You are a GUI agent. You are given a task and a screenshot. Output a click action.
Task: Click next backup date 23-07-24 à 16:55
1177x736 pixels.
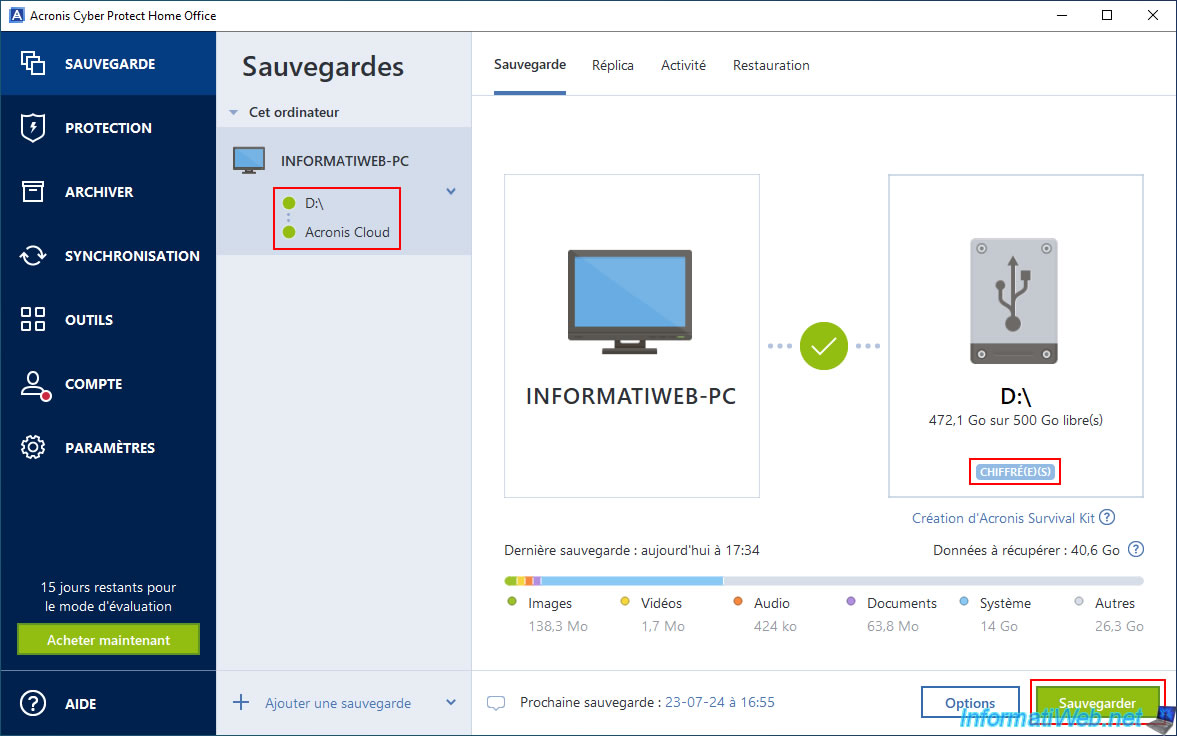720,703
